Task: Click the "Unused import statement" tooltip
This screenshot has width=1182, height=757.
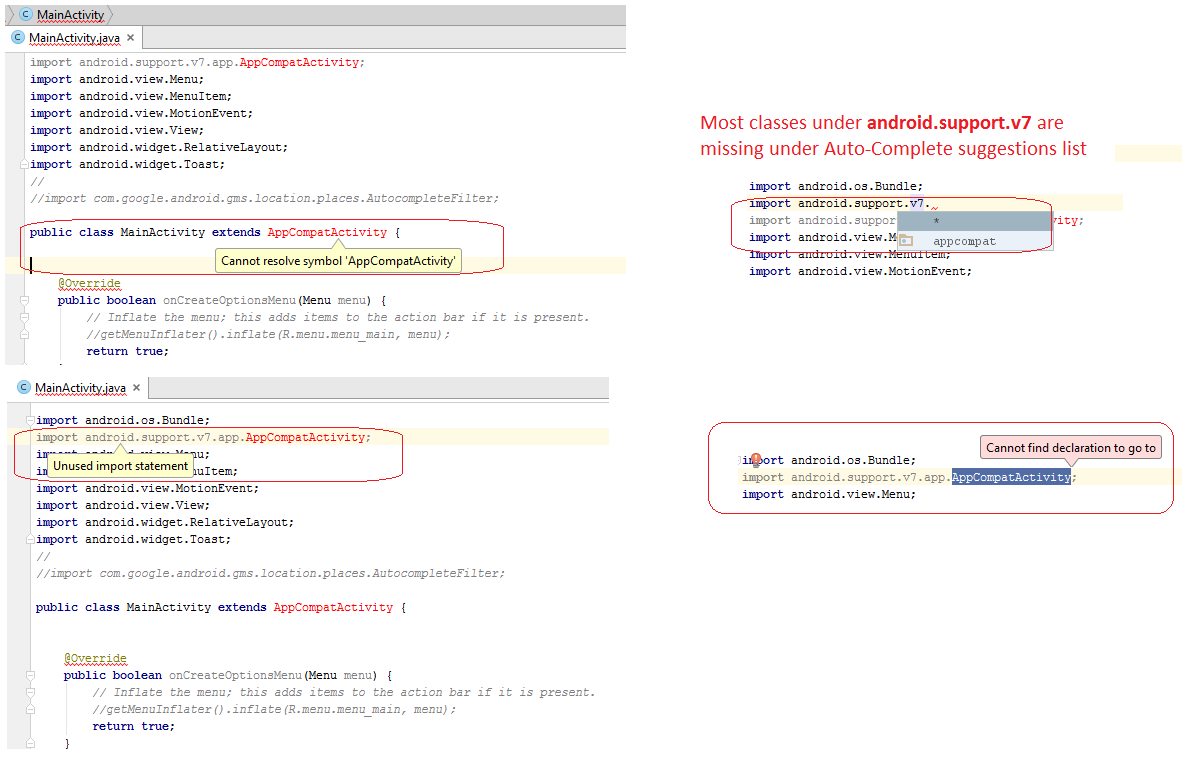Action: pos(121,466)
